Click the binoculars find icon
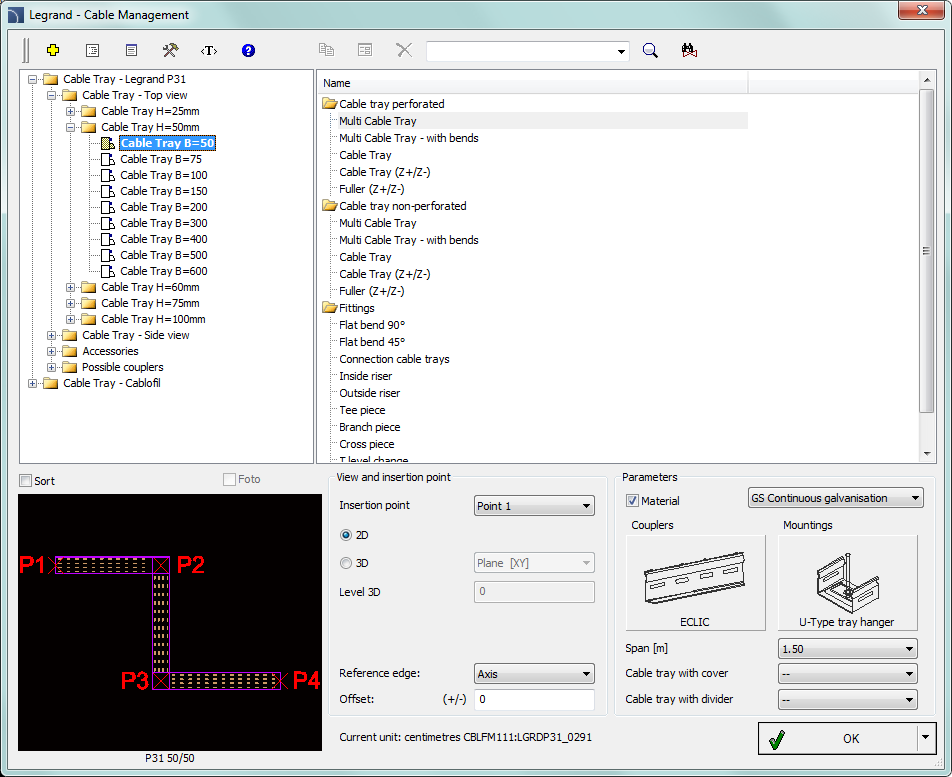 688,51
